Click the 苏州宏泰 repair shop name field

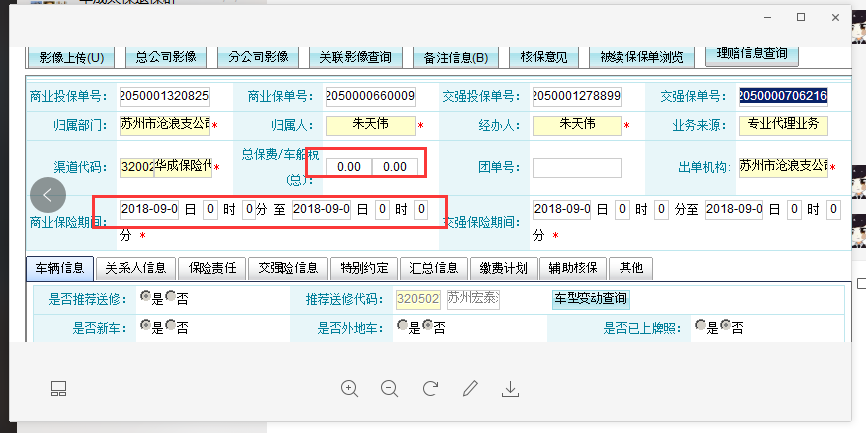[473, 299]
